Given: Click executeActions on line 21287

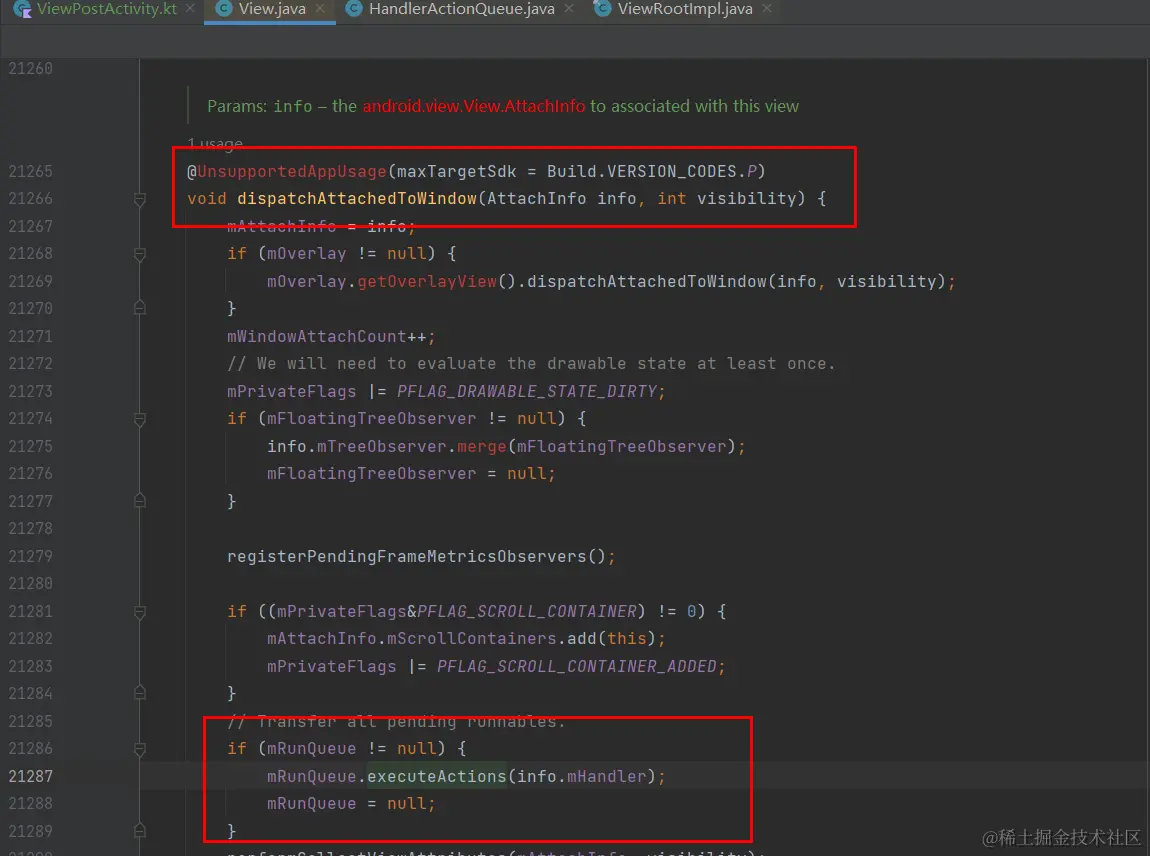Looking at the screenshot, I should pyautogui.click(x=436, y=777).
